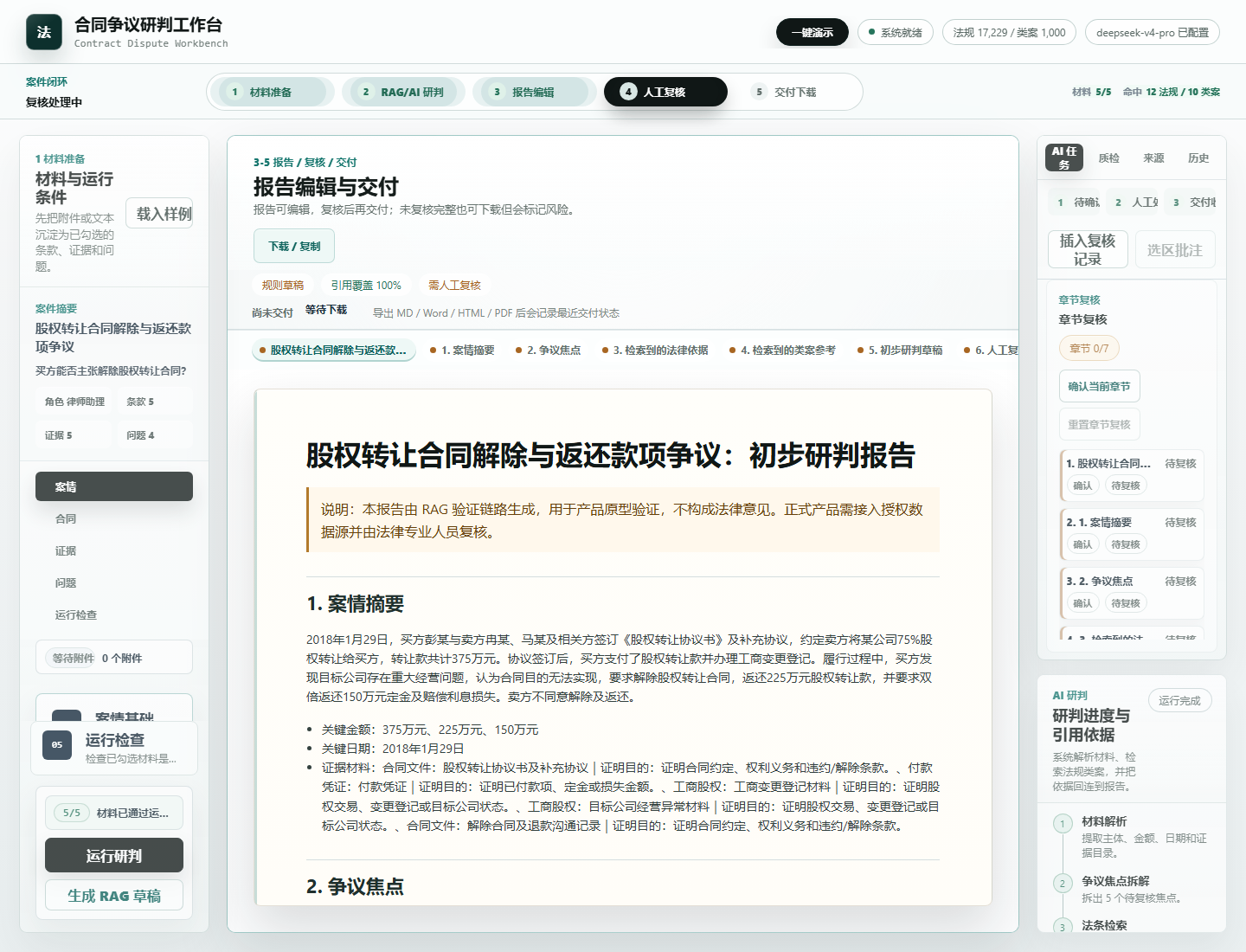Click 选区批注 button
The width and height of the screenshot is (1246, 952).
1175,249
